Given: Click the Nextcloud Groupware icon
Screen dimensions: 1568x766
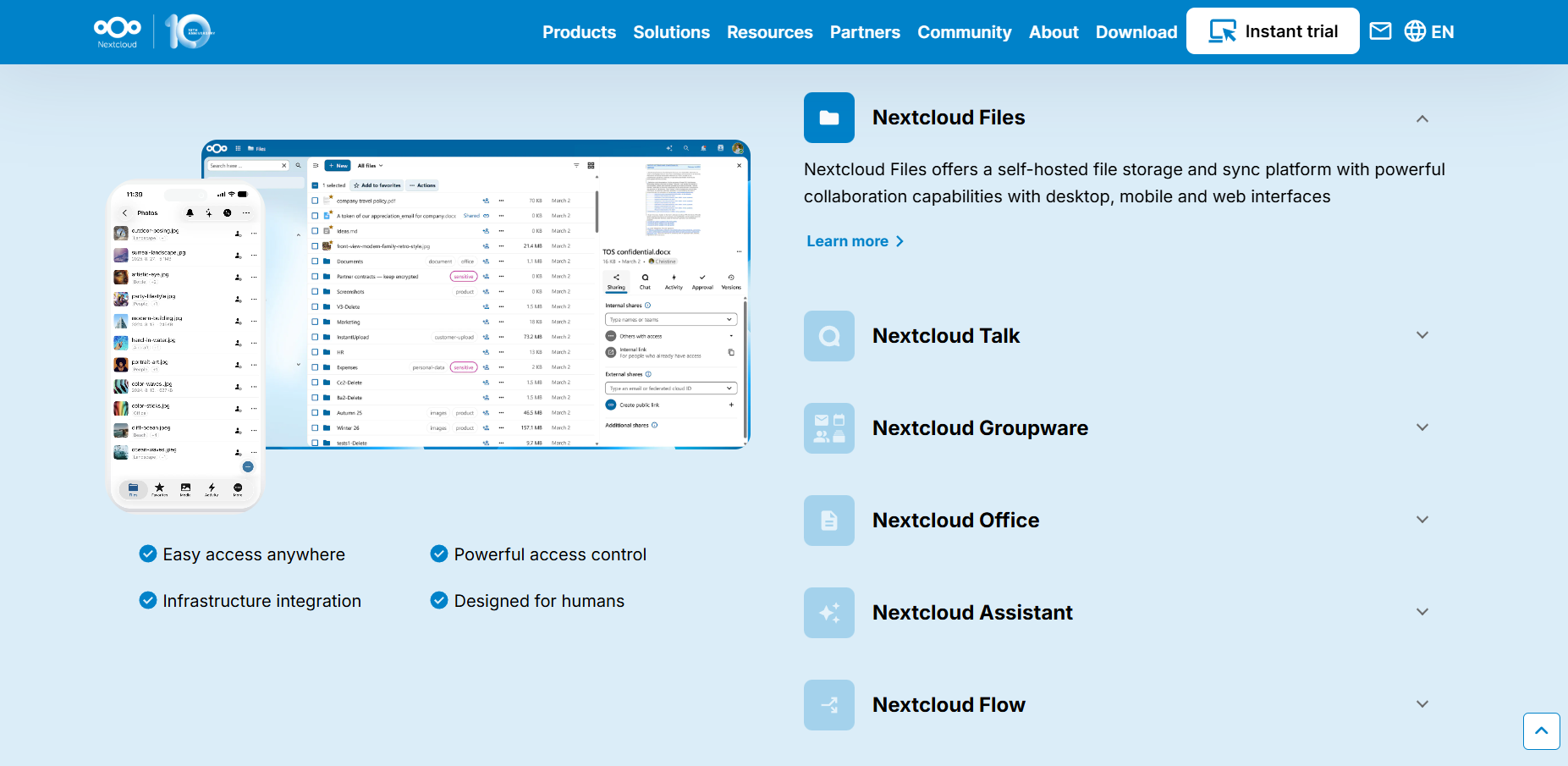Looking at the screenshot, I should (x=829, y=428).
